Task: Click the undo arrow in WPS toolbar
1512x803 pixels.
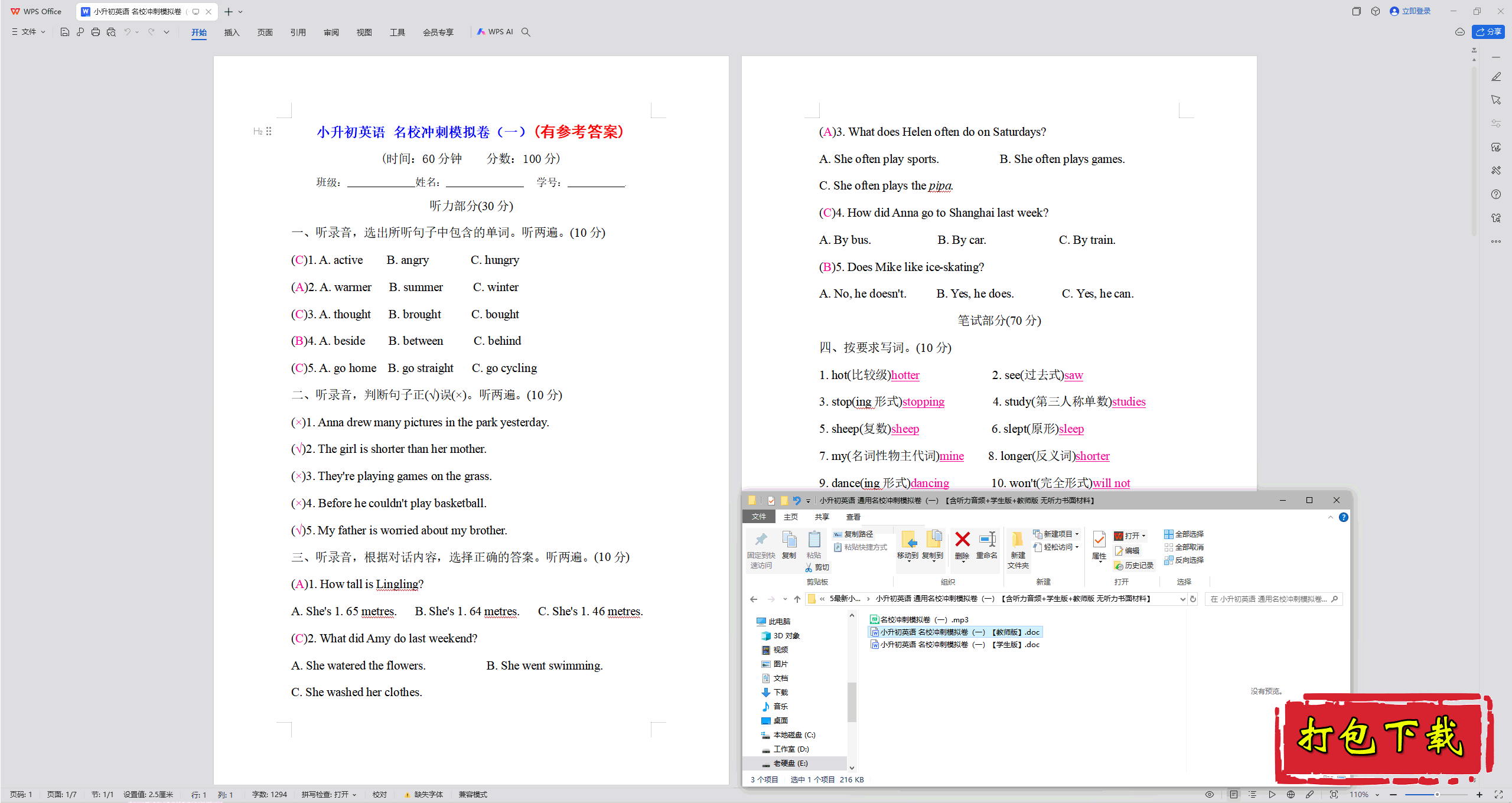Action: [x=127, y=32]
